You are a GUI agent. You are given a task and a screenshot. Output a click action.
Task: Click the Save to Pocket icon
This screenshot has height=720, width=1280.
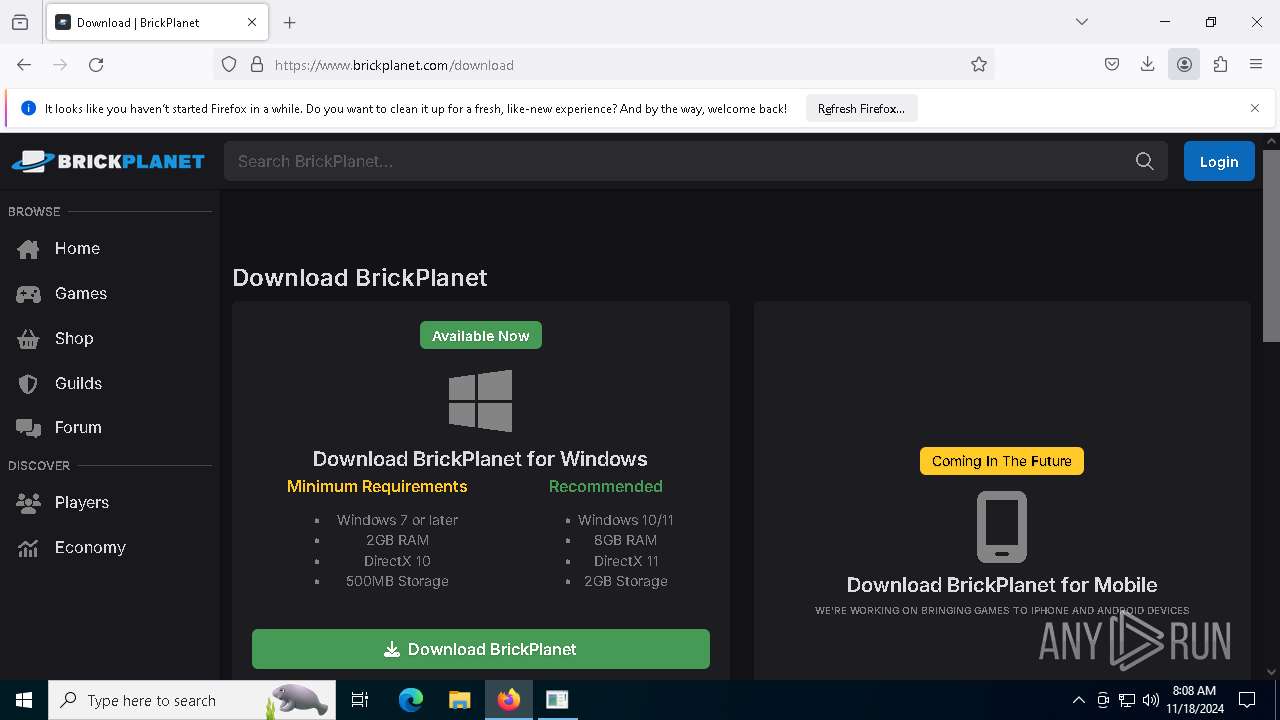(1112, 64)
